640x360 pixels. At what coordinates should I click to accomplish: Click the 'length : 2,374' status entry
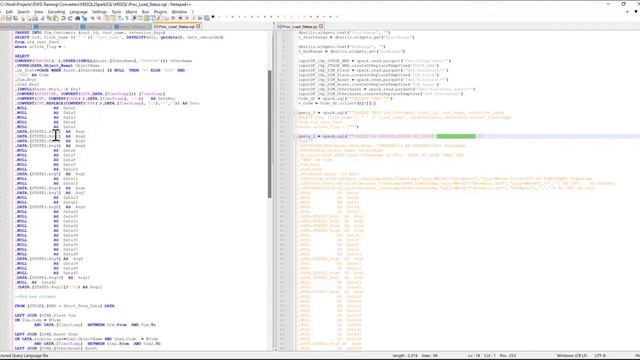(x=405, y=356)
